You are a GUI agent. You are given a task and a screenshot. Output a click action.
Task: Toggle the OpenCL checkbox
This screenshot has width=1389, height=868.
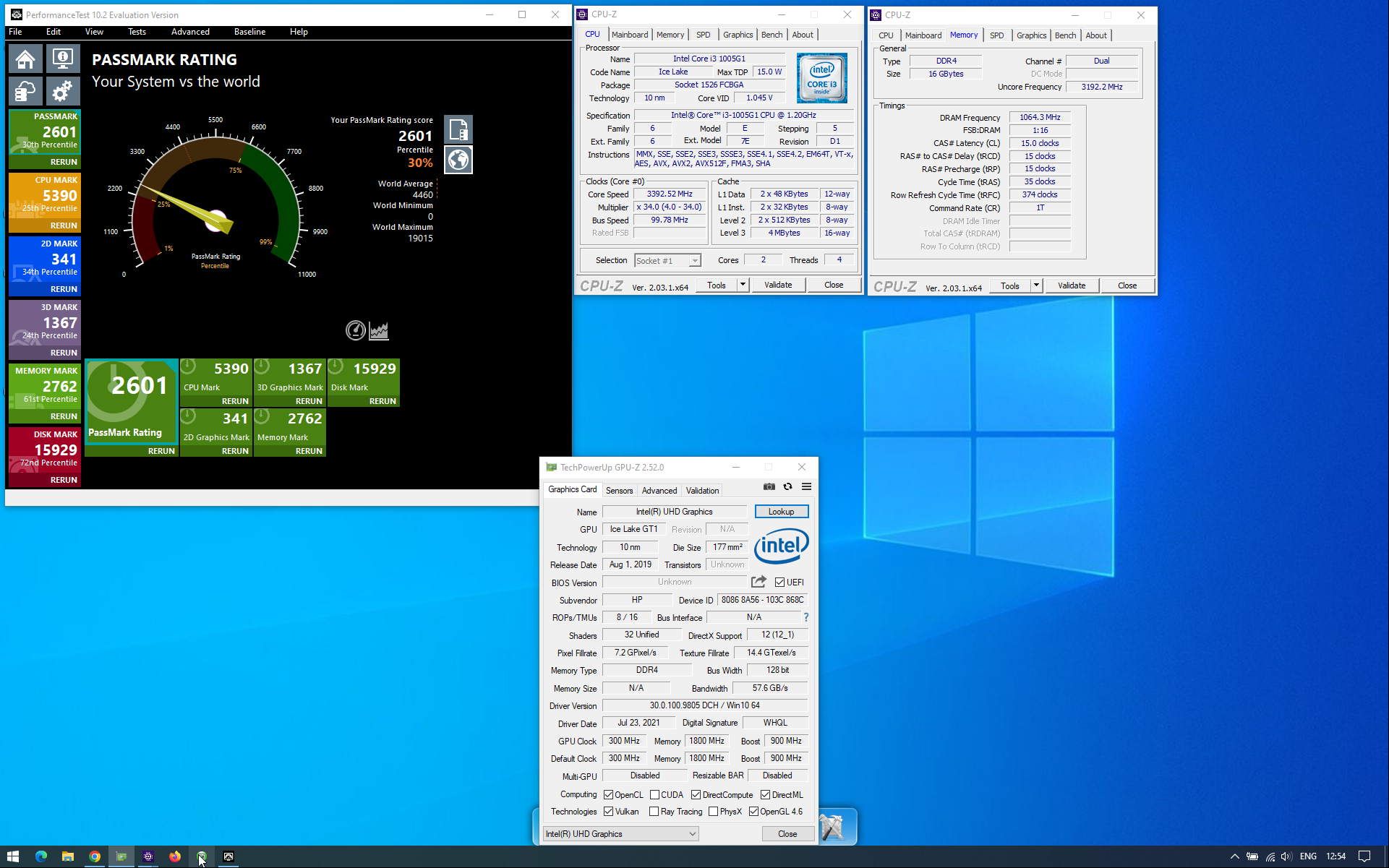point(608,795)
